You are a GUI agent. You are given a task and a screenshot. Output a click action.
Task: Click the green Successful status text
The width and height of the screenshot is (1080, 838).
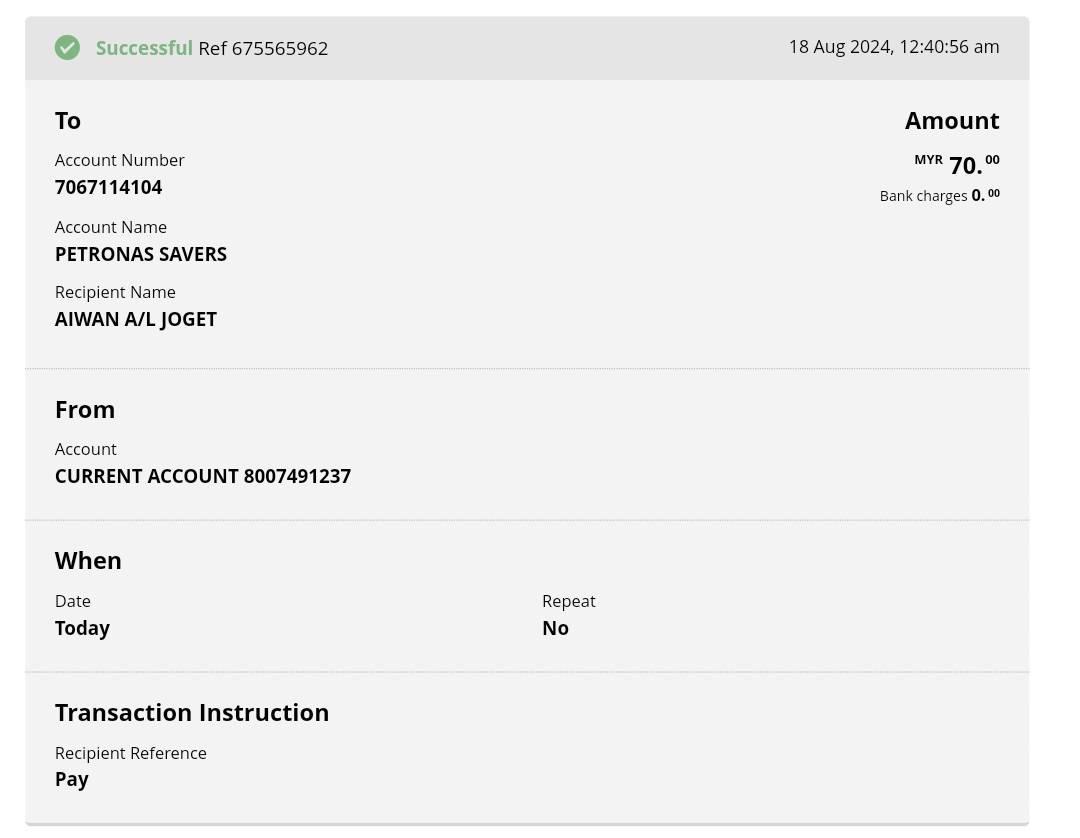coord(144,48)
